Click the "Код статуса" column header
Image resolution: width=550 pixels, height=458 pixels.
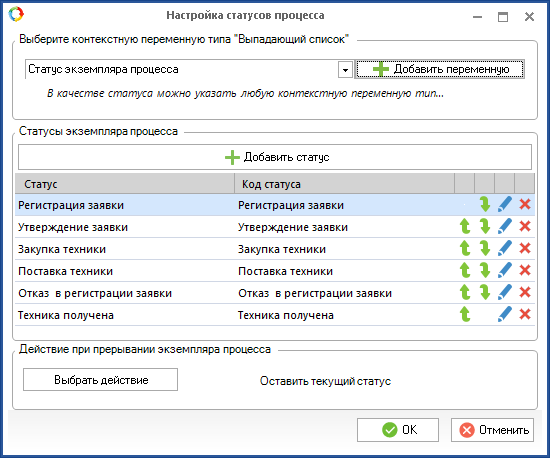point(344,184)
